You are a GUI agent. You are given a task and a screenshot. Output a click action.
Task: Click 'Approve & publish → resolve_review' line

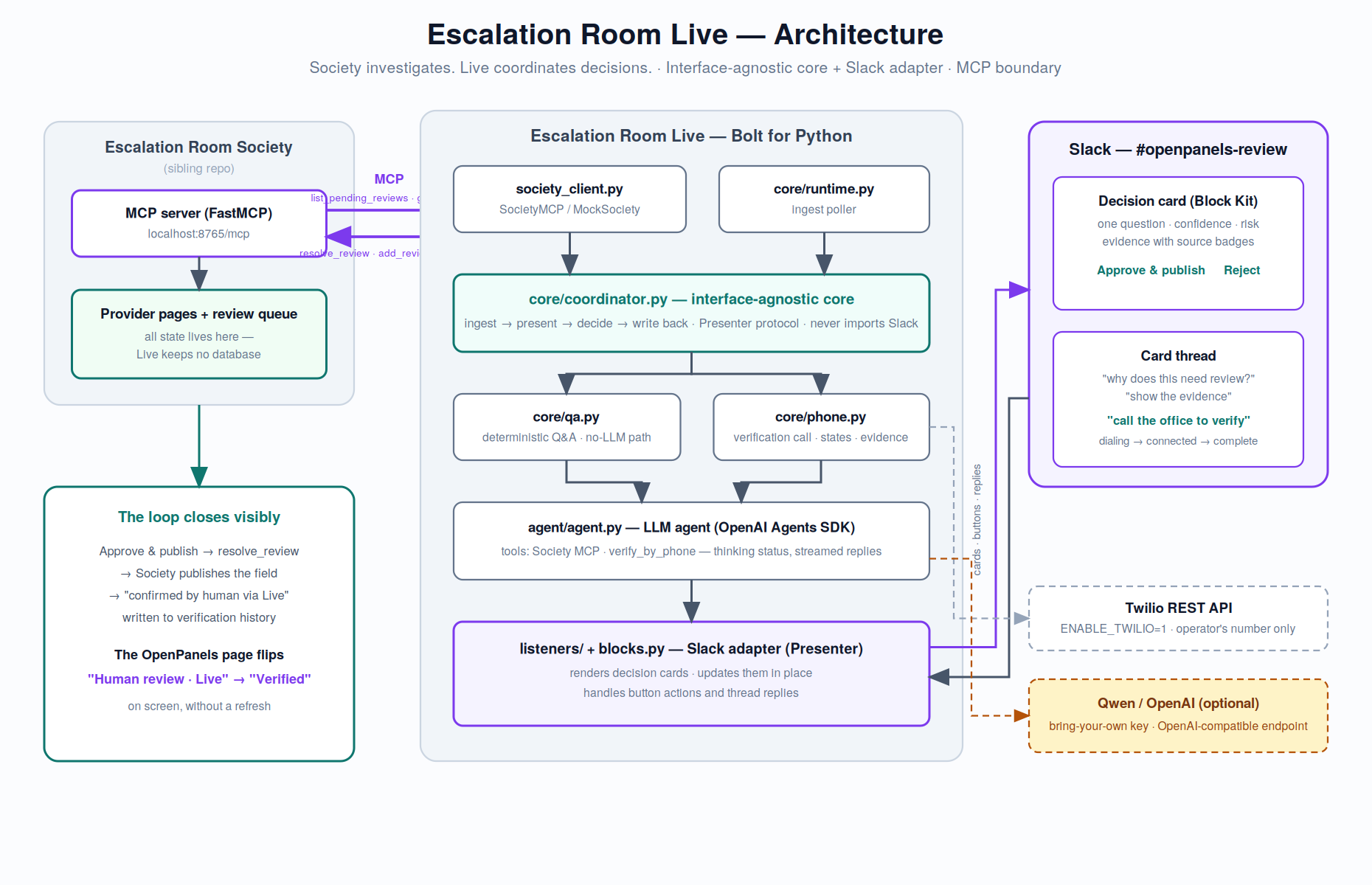199,551
